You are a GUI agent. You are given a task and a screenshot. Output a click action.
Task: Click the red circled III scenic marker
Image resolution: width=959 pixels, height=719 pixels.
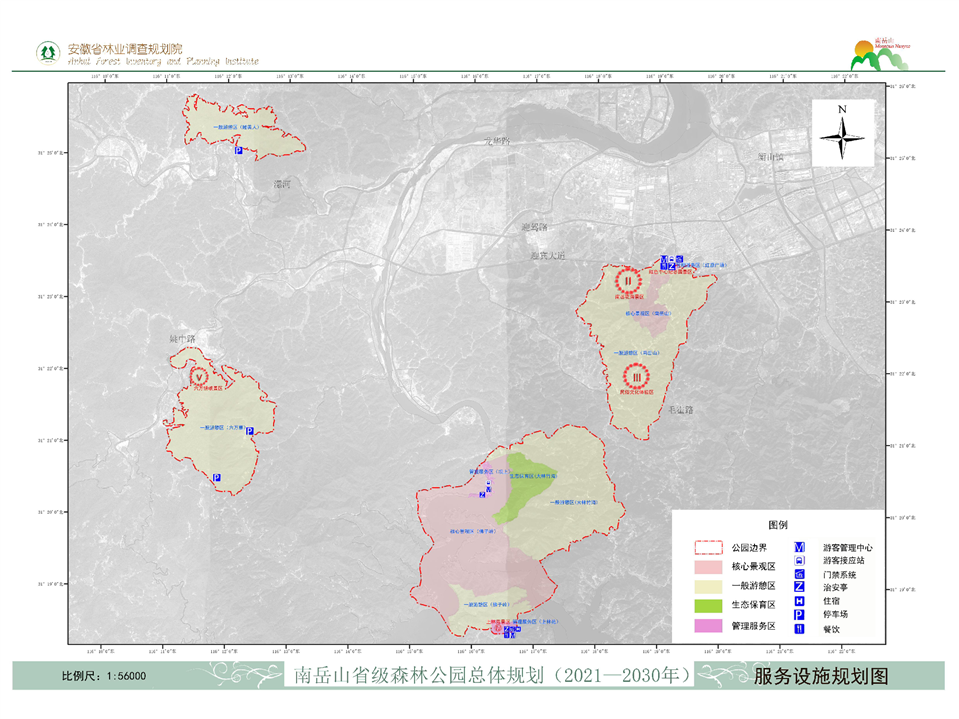pyautogui.click(x=636, y=377)
